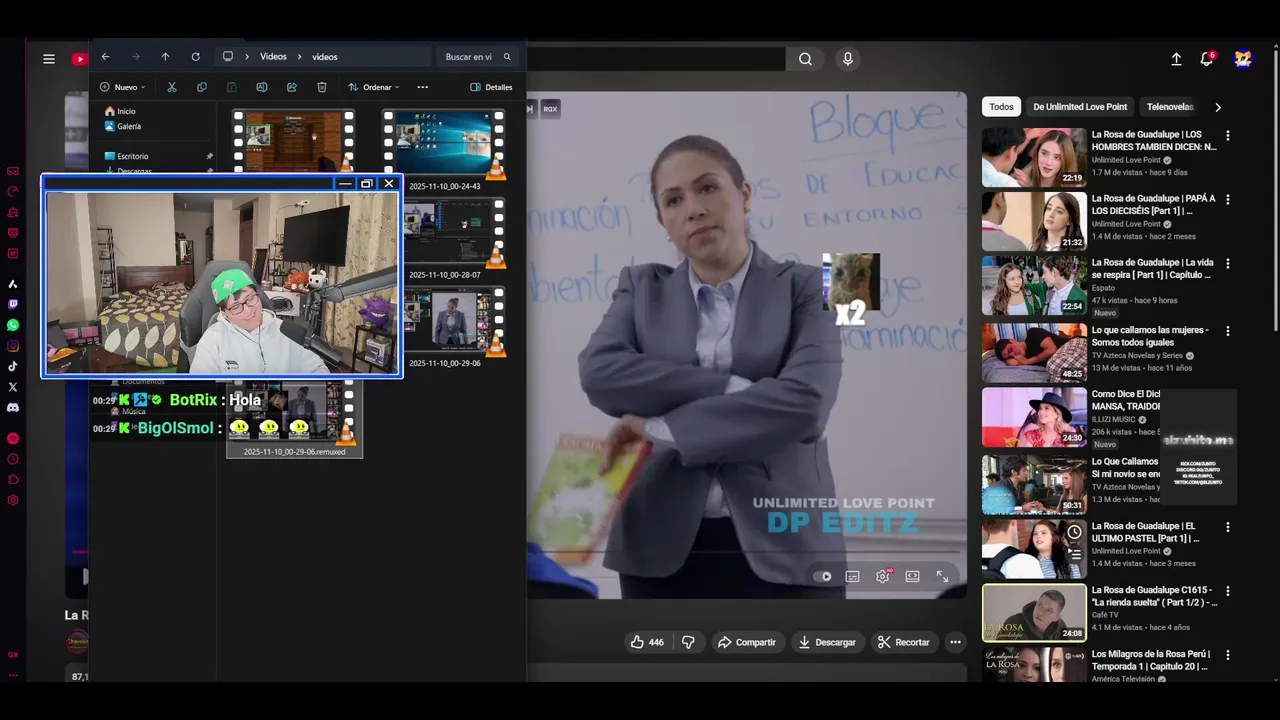Image resolution: width=1280 pixels, height=720 pixels.
Task: Click the Recortar clip button
Action: point(903,642)
